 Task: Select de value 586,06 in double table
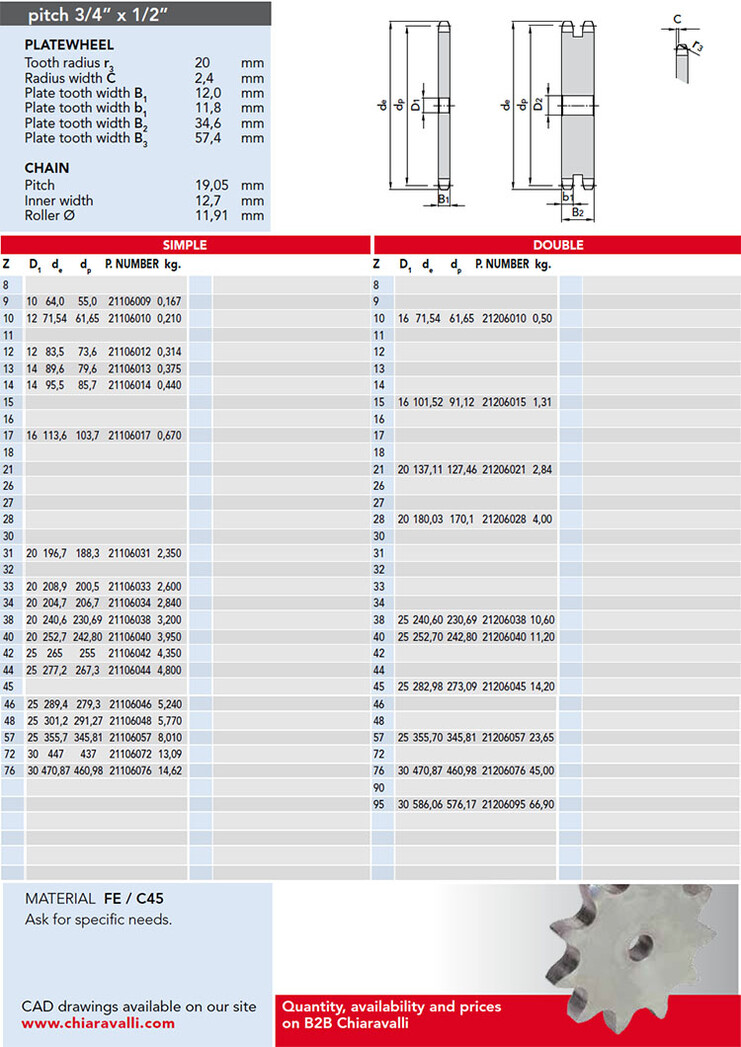click(x=427, y=805)
